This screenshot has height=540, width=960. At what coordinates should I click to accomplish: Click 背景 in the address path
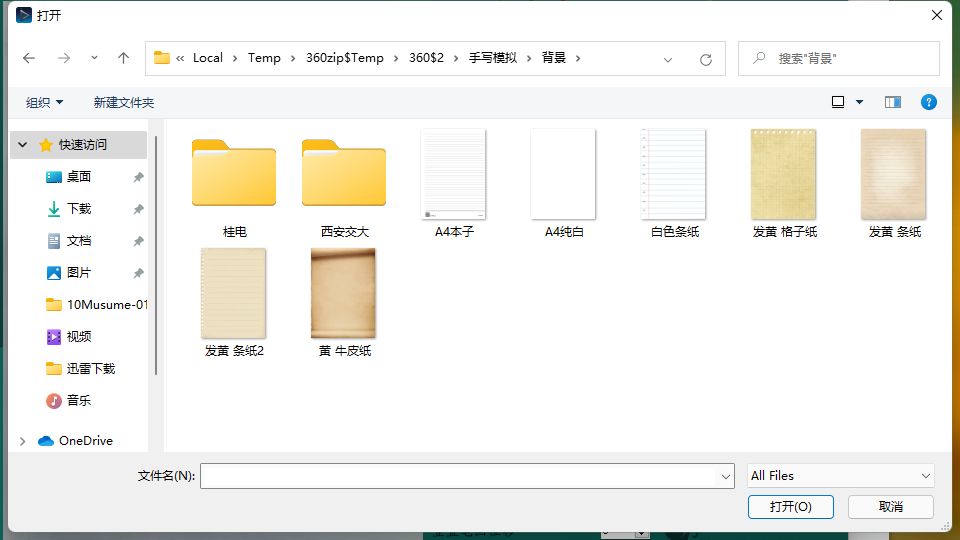pos(553,58)
